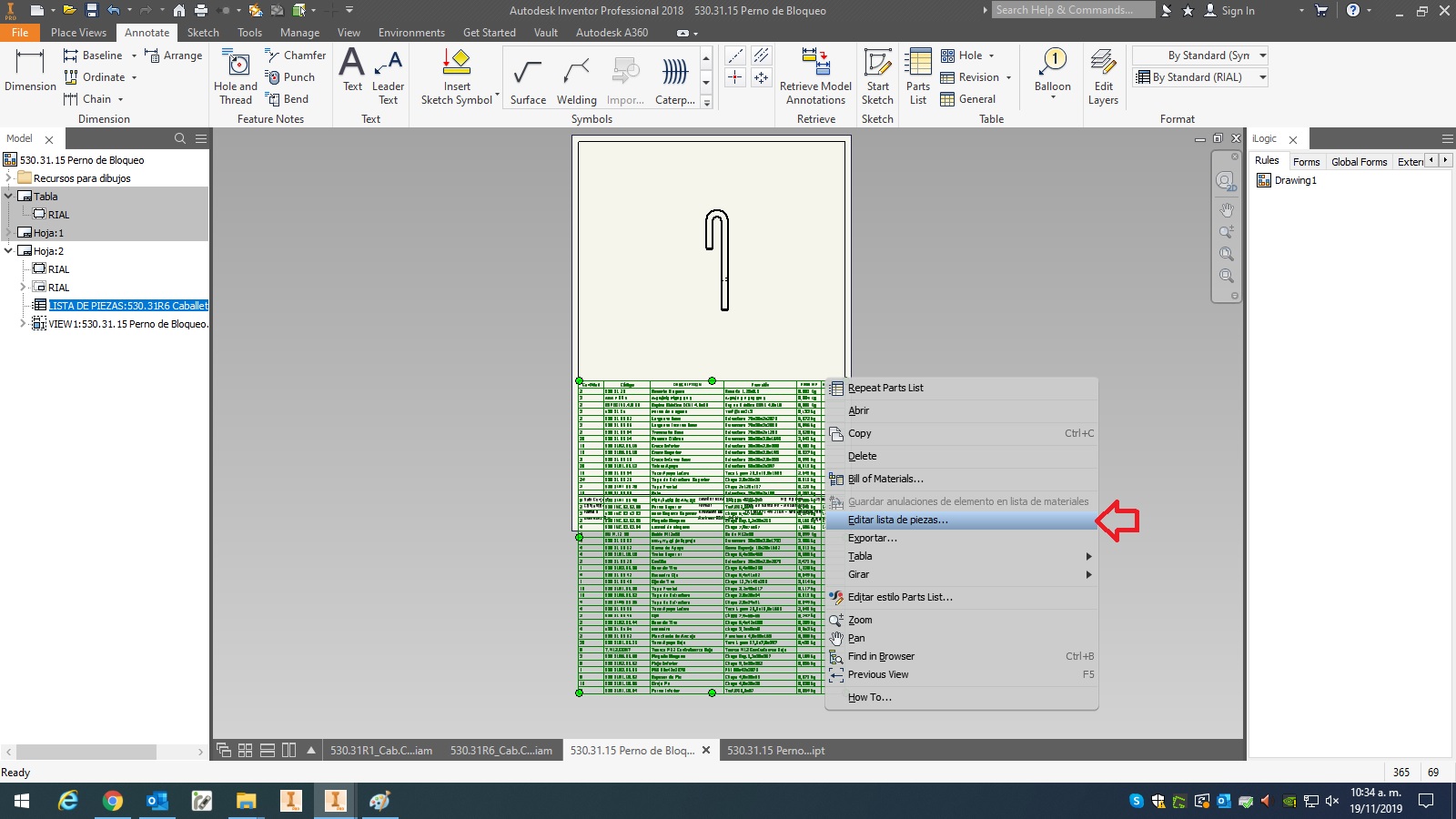1456x819 pixels.
Task: Insert a Parts List
Action: coord(918,78)
